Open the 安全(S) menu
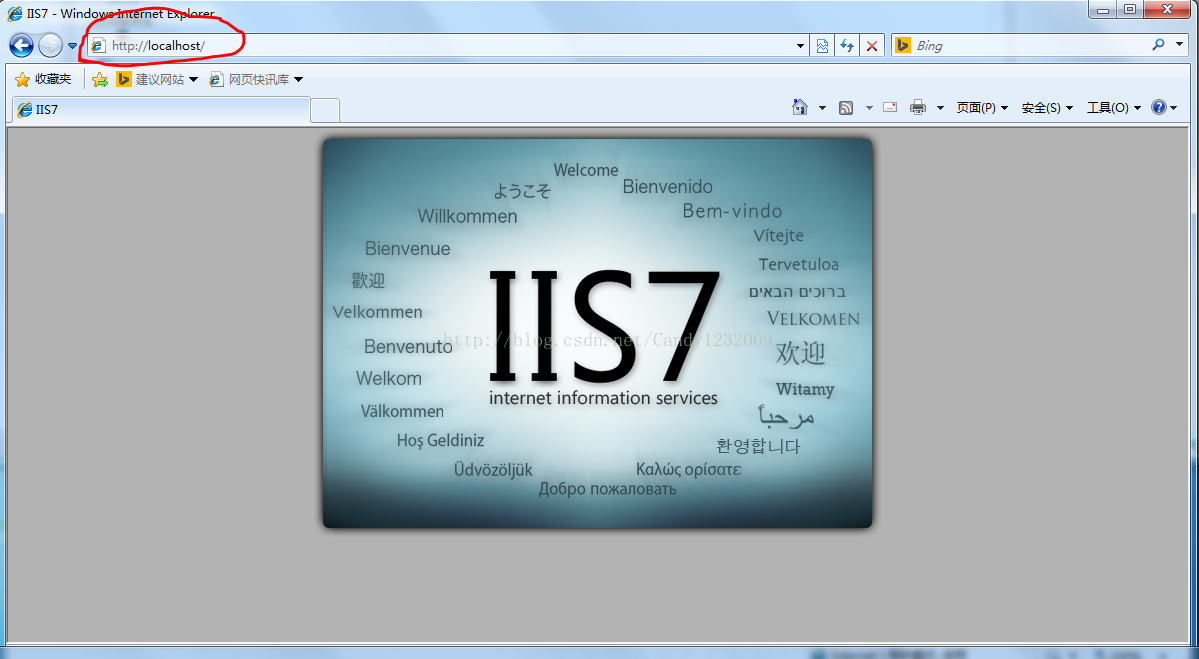1199x659 pixels. tap(1048, 108)
